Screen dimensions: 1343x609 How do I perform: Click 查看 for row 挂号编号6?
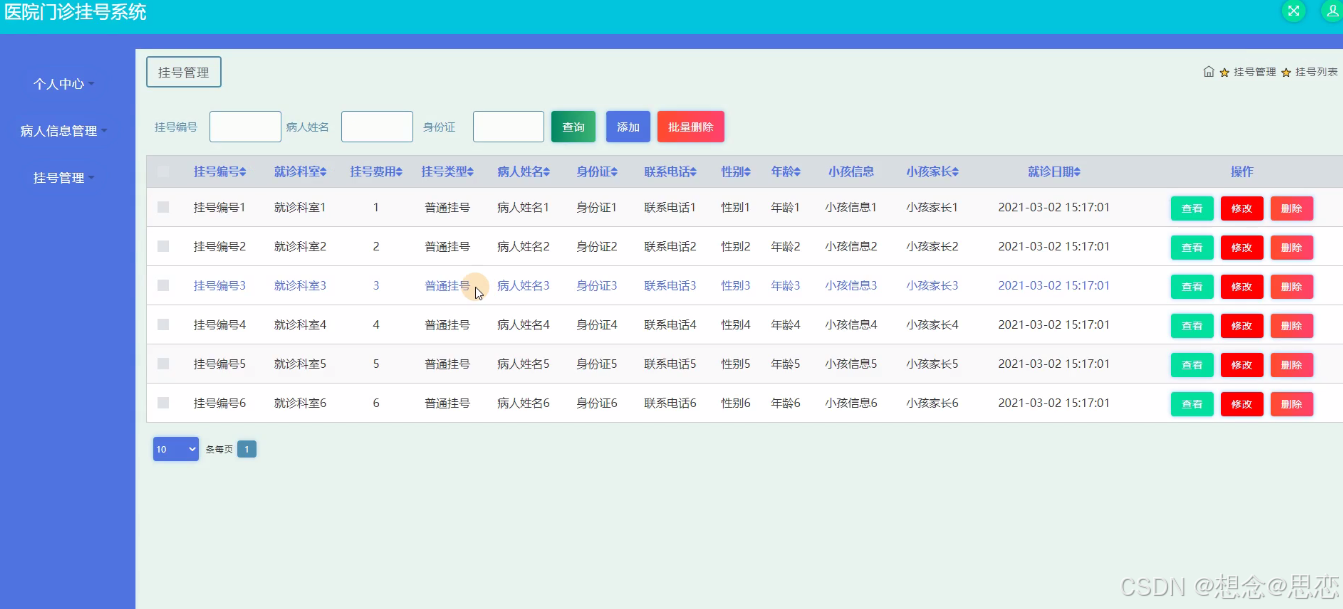pyautogui.click(x=1192, y=403)
